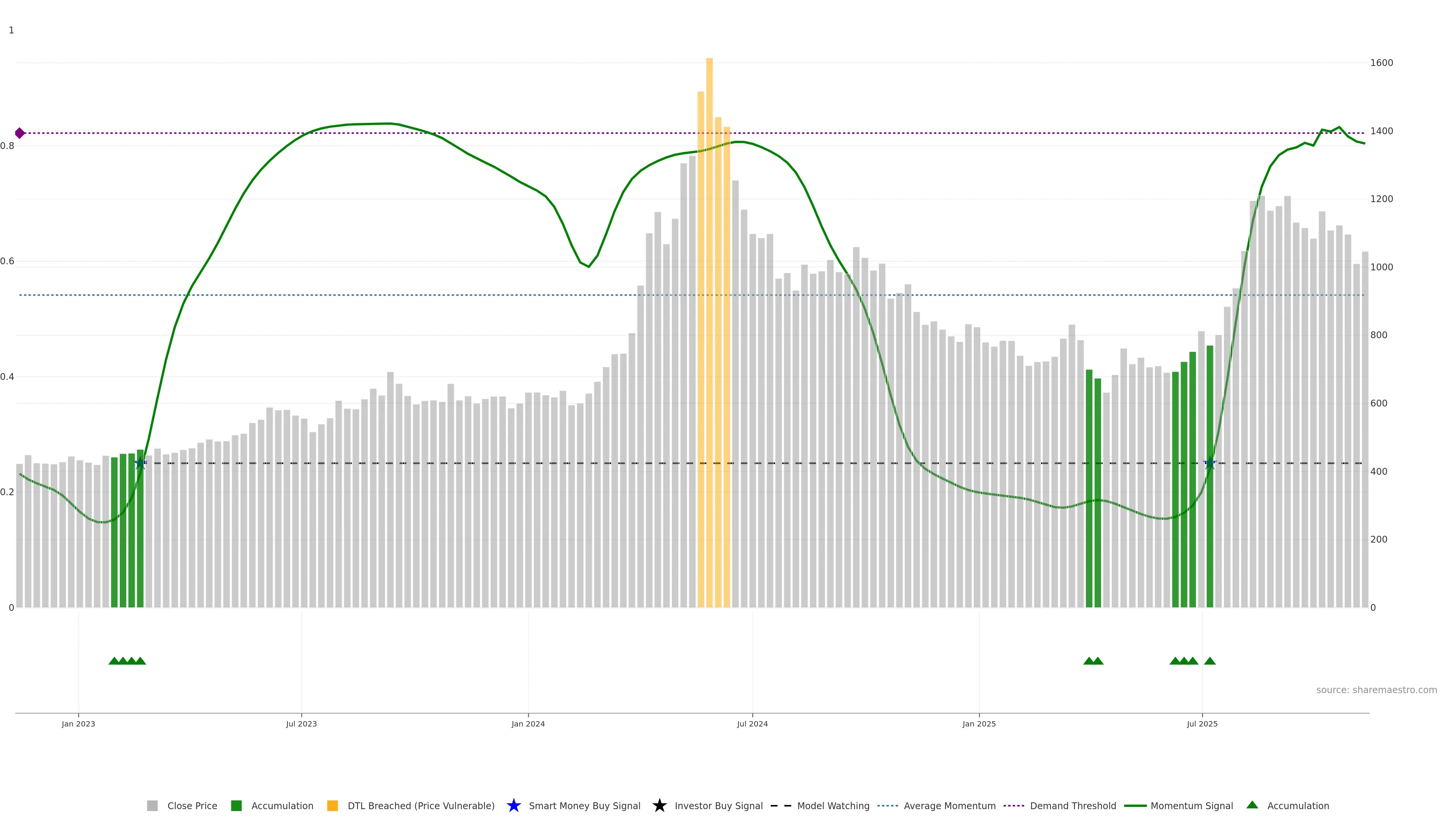Click the Jul 2024 x-axis label
1456x819 pixels.
point(752,723)
